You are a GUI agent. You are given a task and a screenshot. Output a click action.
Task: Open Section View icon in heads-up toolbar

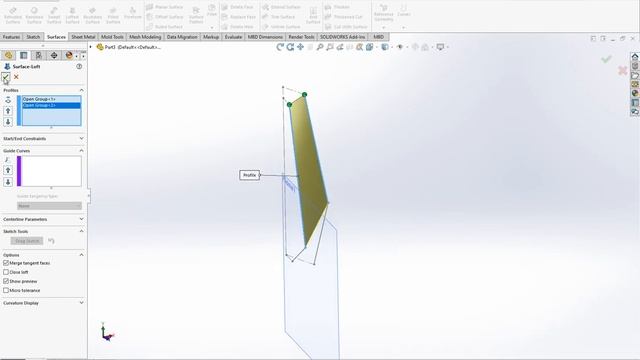[360, 47]
